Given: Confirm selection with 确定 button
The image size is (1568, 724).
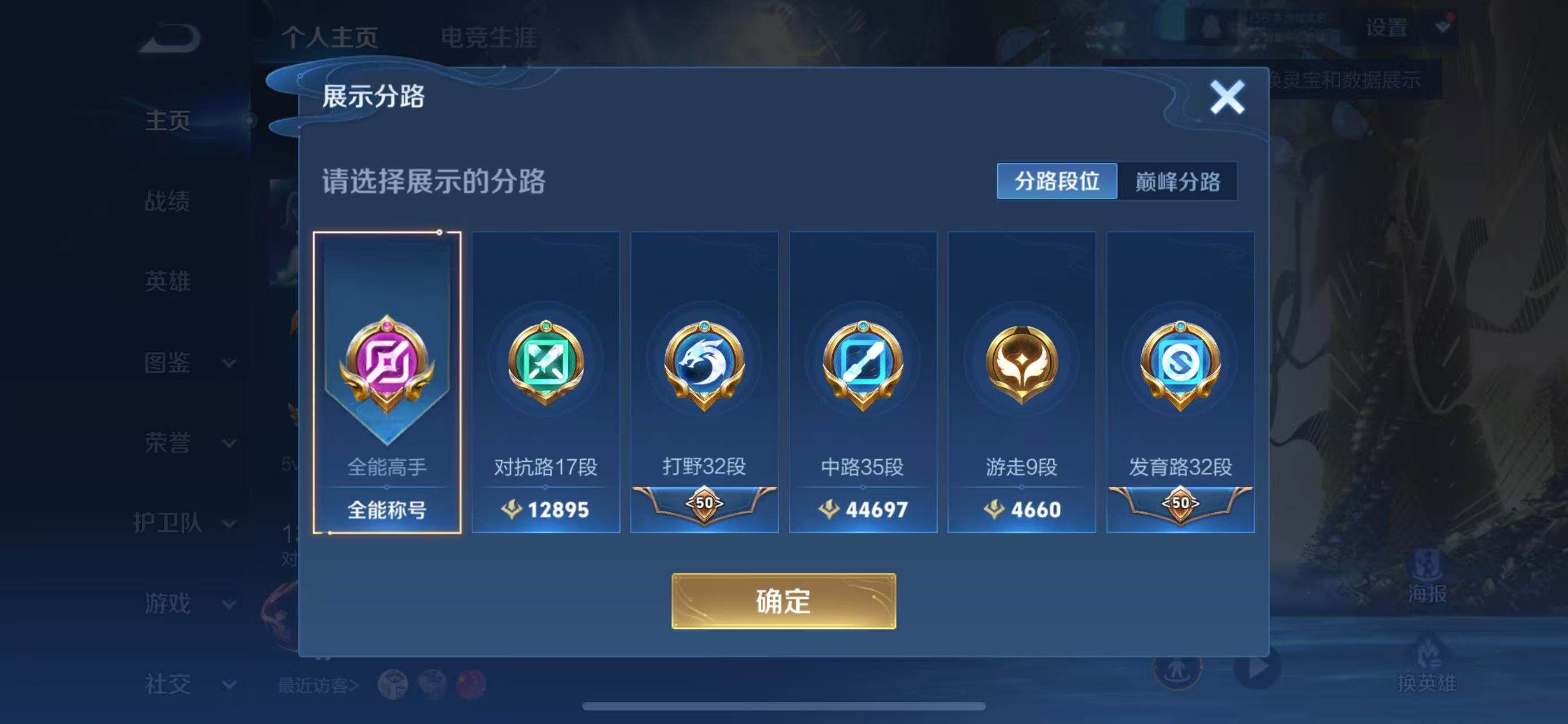Looking at the screenshot, I should 783,601.
